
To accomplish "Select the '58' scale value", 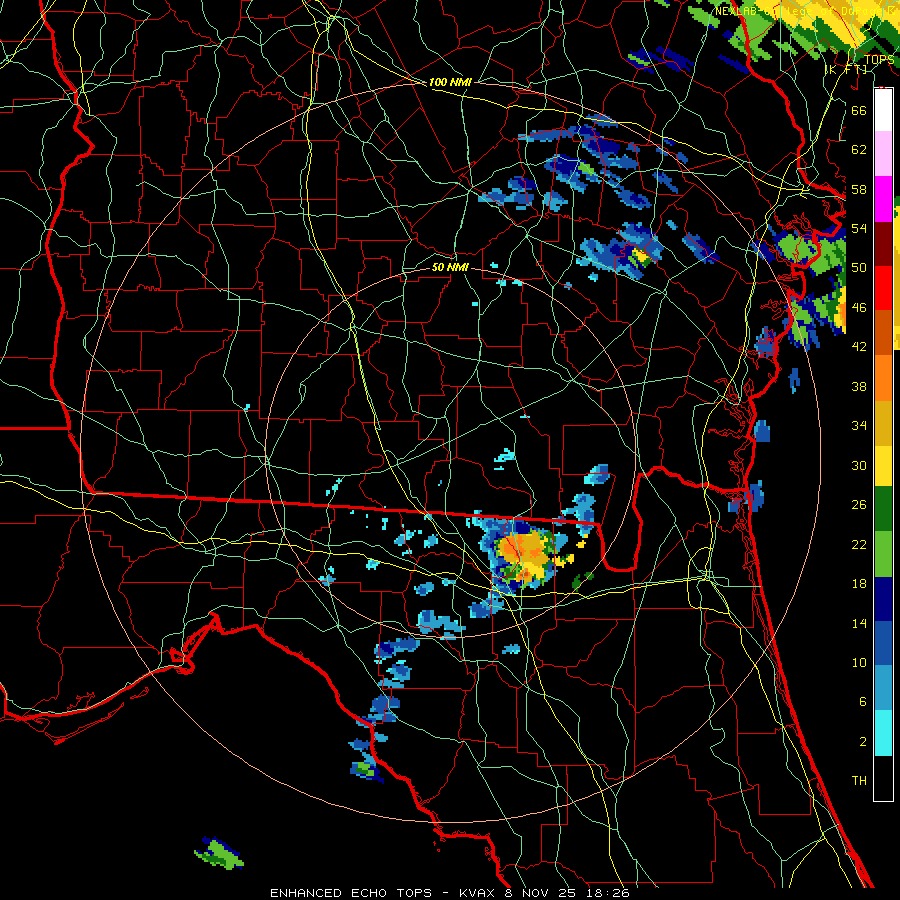I will 859,189.
